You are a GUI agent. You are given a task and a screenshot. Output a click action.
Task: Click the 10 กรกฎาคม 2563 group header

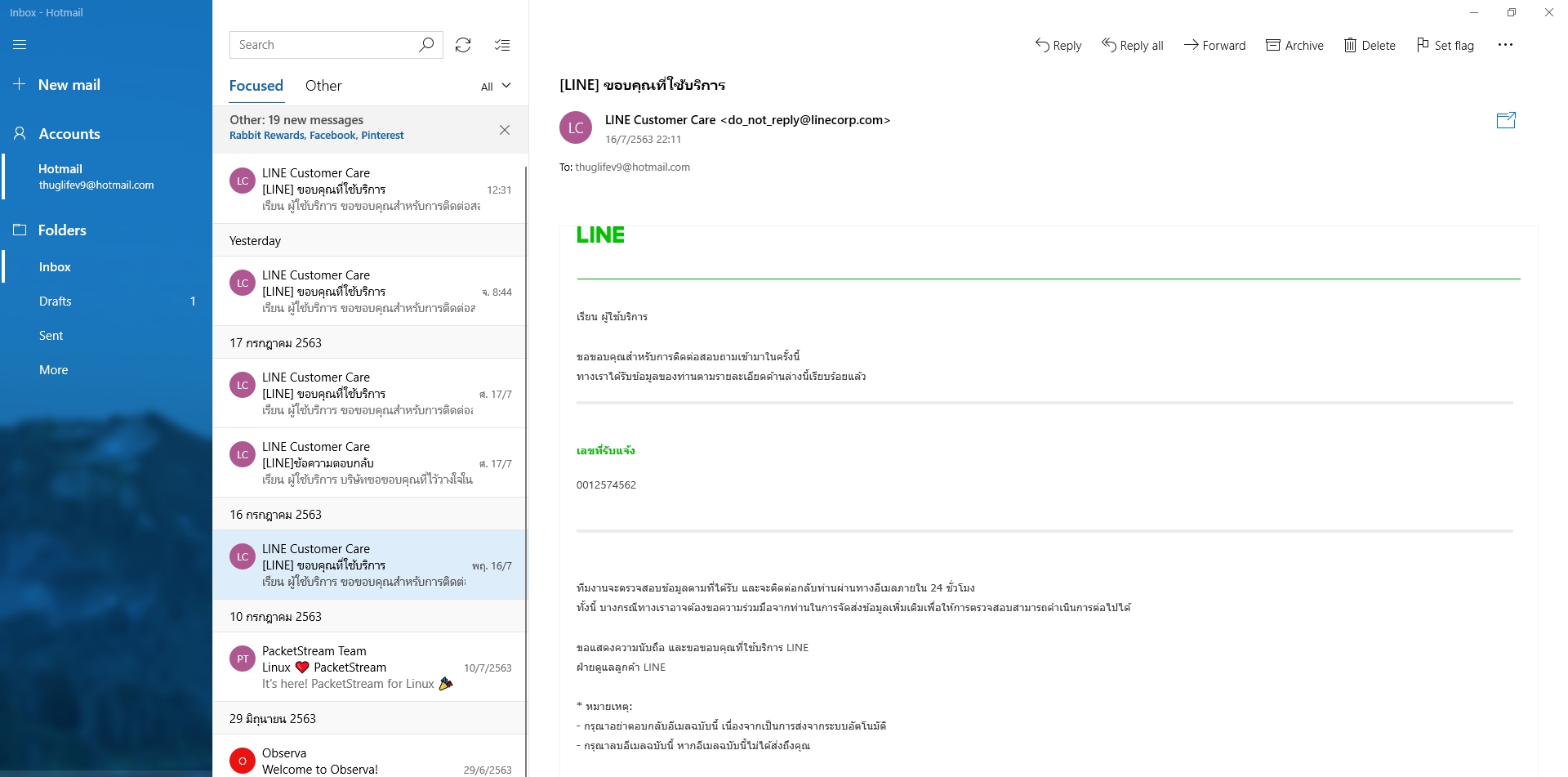[369, 616]
